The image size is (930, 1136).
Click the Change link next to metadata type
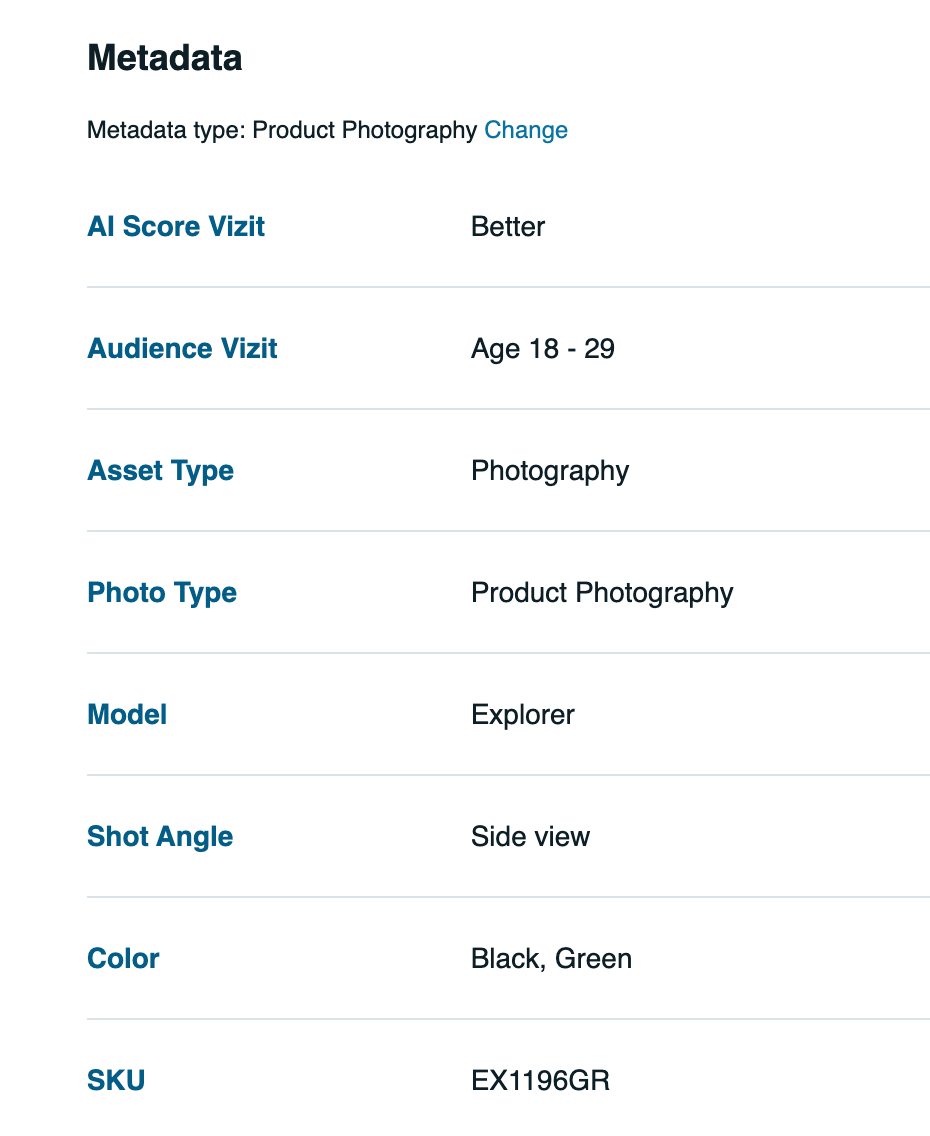[525, 130]
